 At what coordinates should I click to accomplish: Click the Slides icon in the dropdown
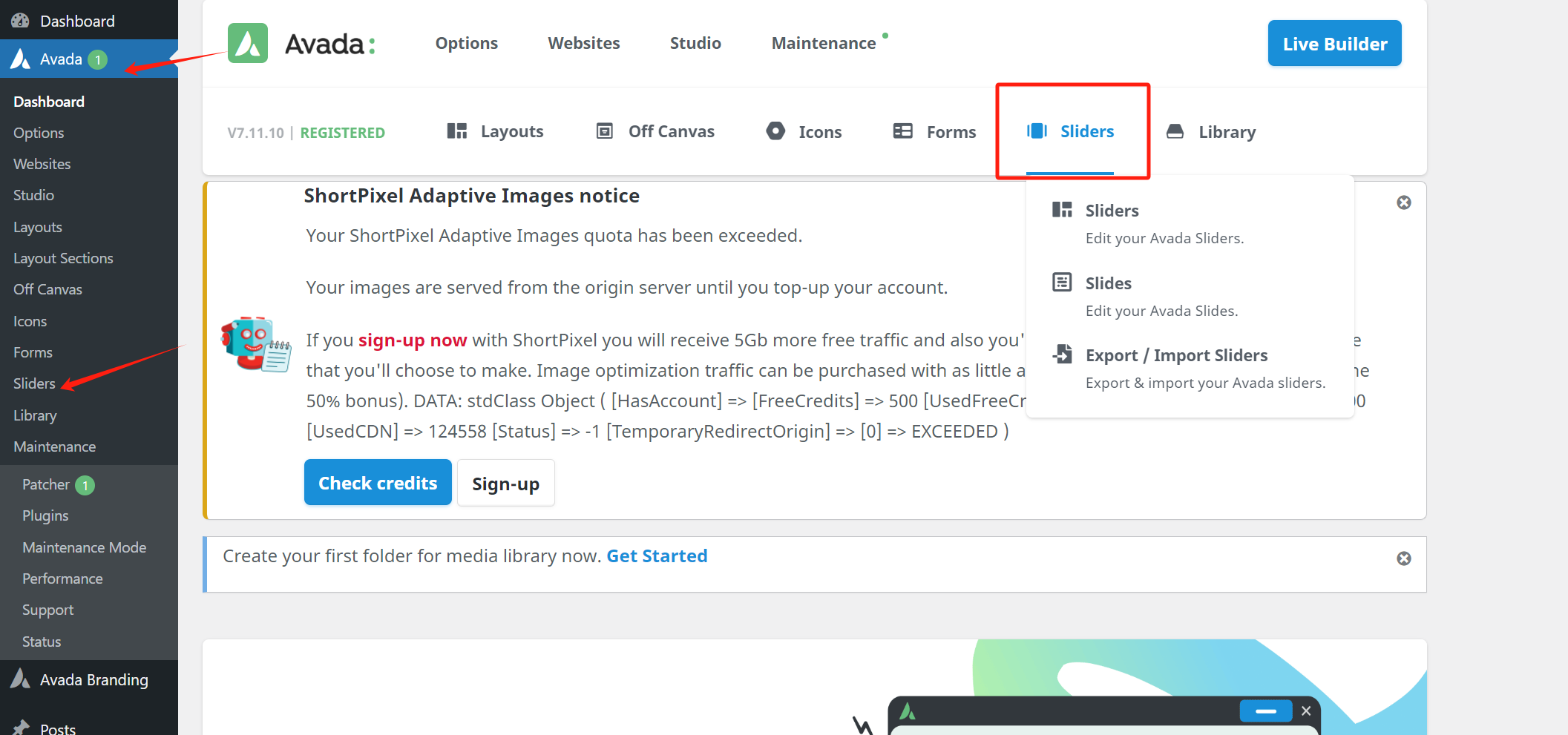tap(1062, 282)
